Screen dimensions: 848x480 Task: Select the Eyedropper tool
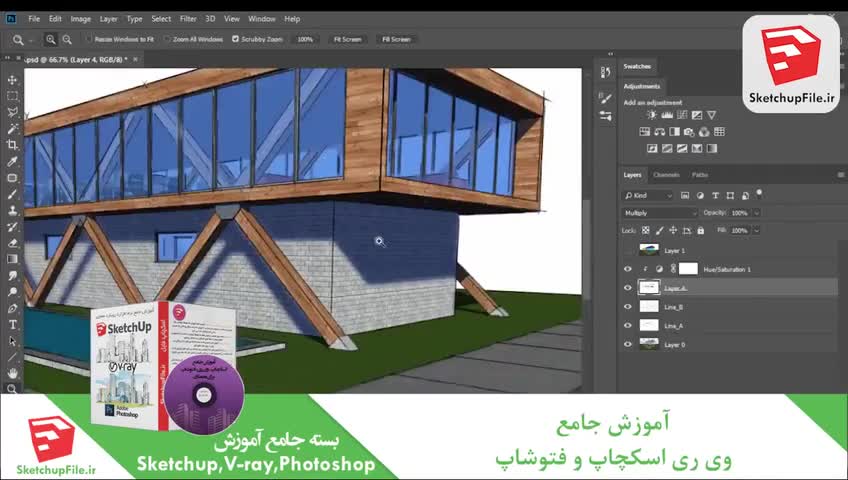click(12, 161)
